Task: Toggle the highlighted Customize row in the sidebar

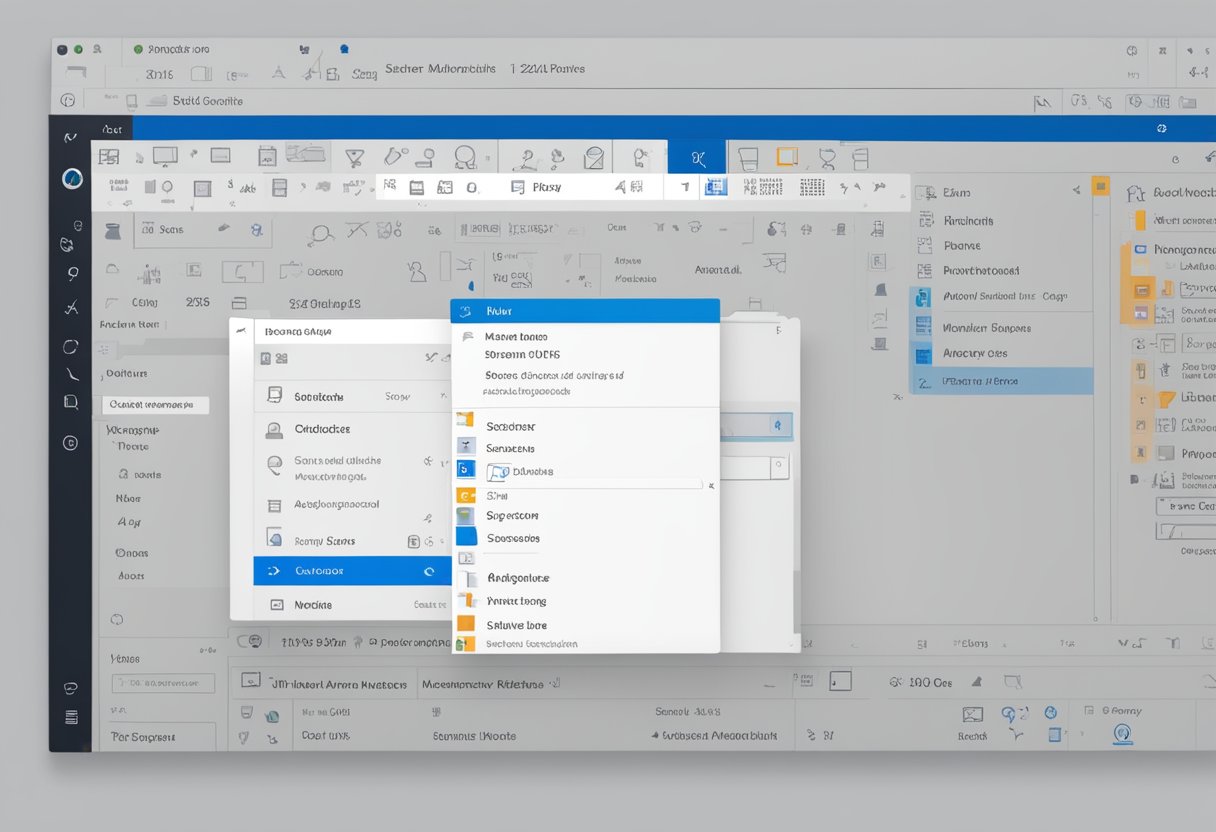Action: (352, 570)
